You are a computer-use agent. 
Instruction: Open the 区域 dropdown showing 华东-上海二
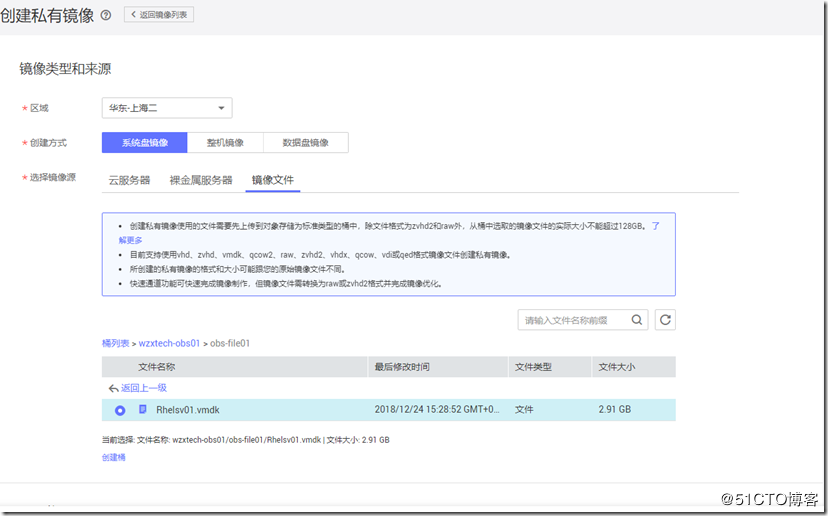pos(167,108)
